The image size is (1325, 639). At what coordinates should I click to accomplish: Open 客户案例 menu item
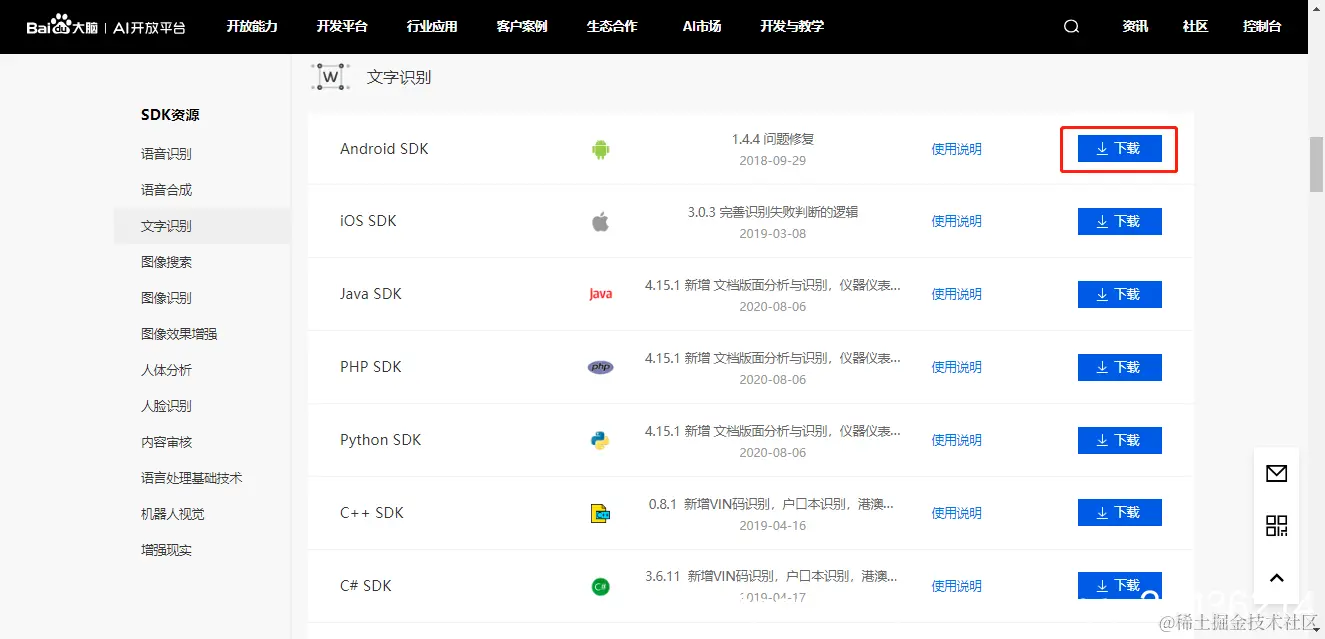coord(522,26)
